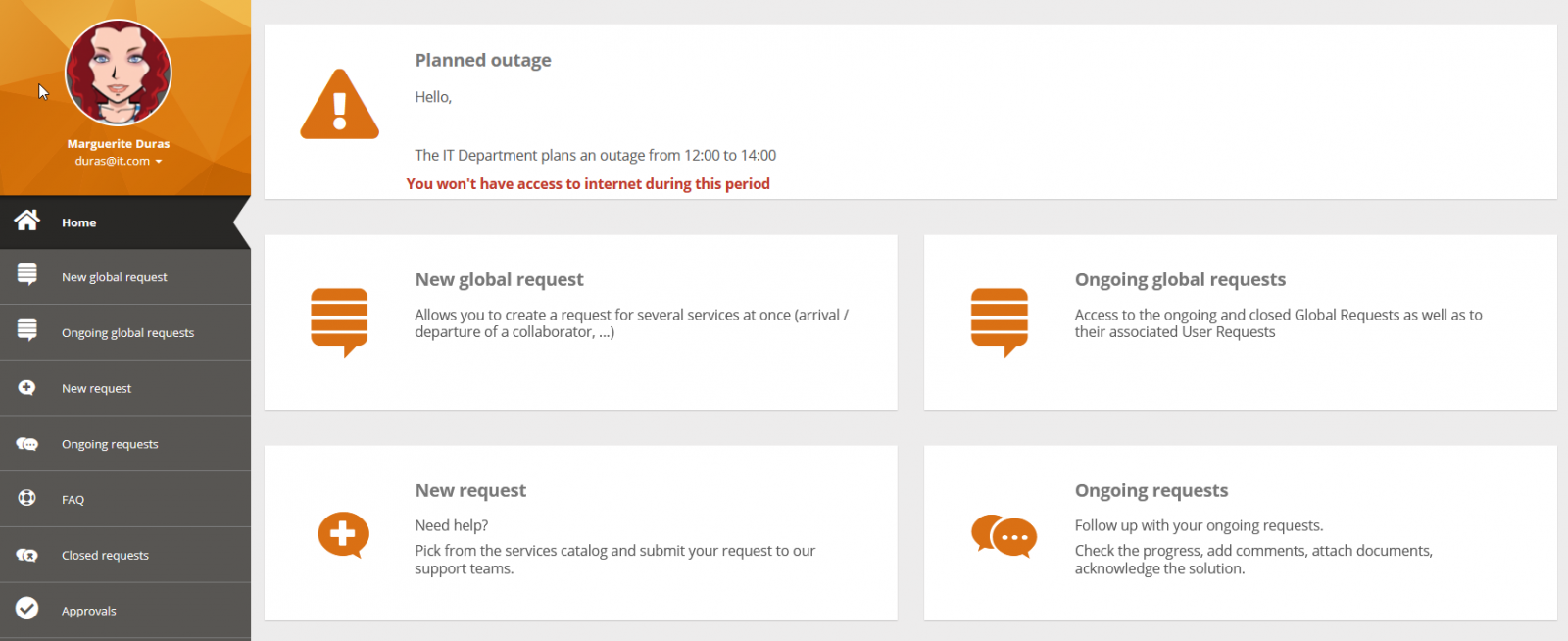Click the Ongoing requests tile heading
Screen dimensions: 1568x641
point(1151,490)
